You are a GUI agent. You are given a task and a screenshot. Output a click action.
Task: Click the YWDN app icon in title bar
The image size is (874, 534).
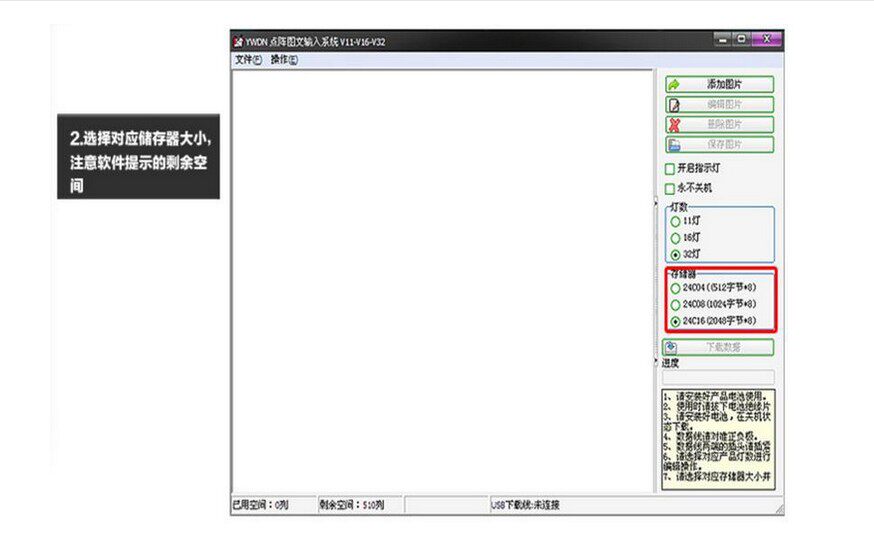pos(239,42)
